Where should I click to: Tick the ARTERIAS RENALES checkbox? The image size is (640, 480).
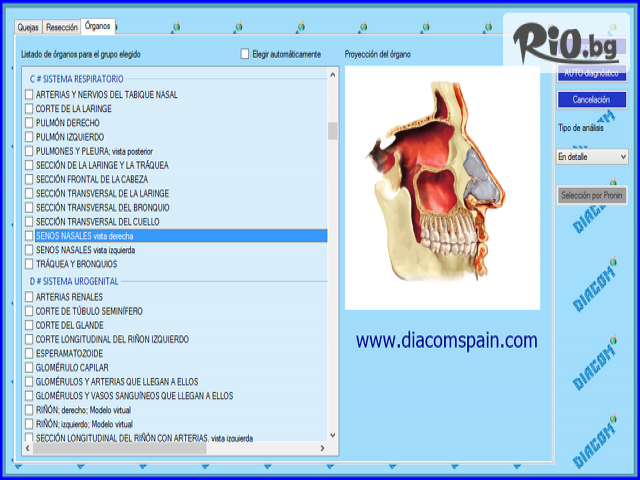coord(29,297)
